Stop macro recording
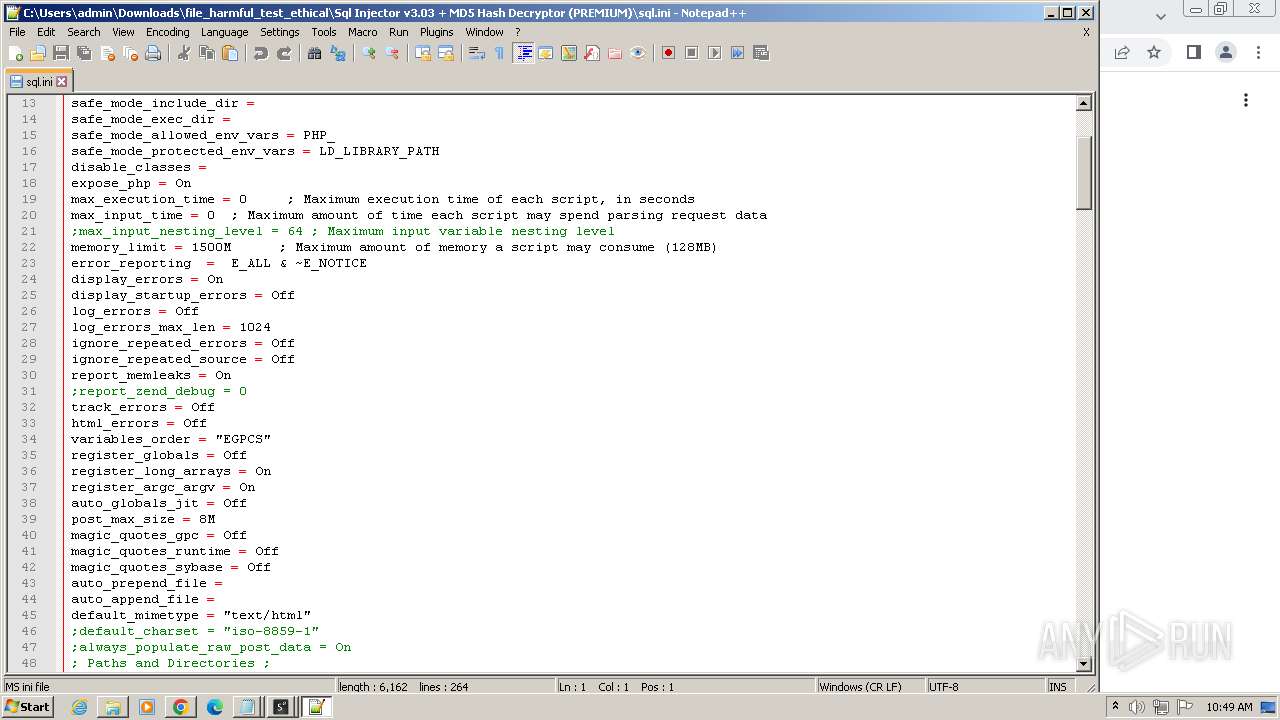 [691, 53]
